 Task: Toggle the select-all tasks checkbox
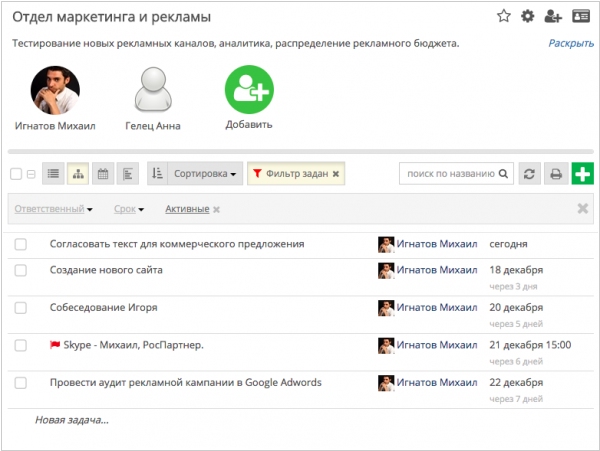click(x=16, y=174)
